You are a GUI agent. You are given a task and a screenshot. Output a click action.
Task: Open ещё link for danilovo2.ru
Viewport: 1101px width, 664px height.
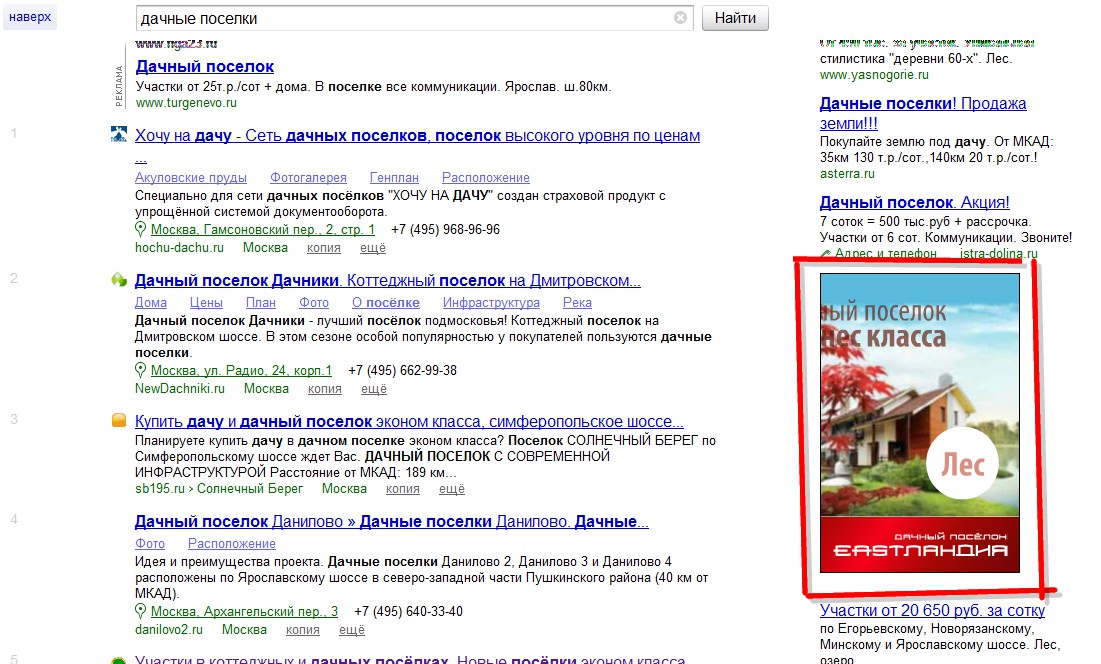click(352, 630)
